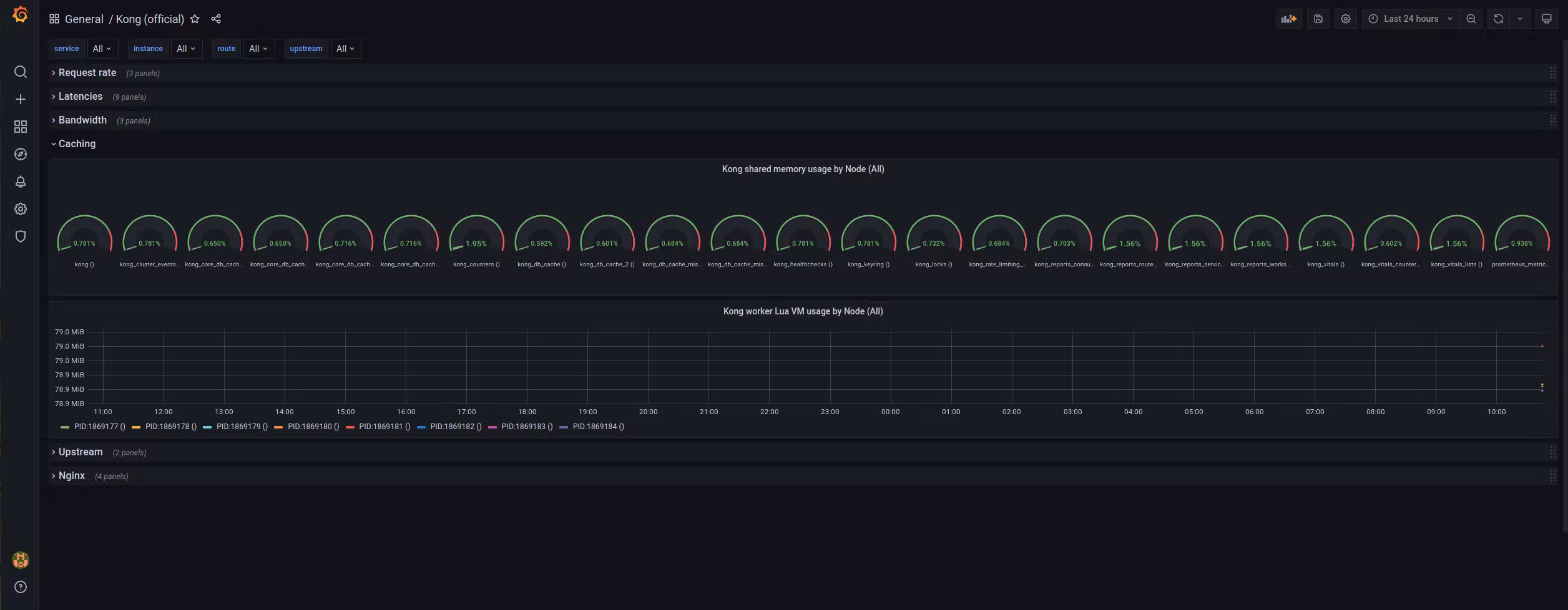Open the Explore compass icon
Viewport: 1568px width, 610px height.
click(20, 154)
